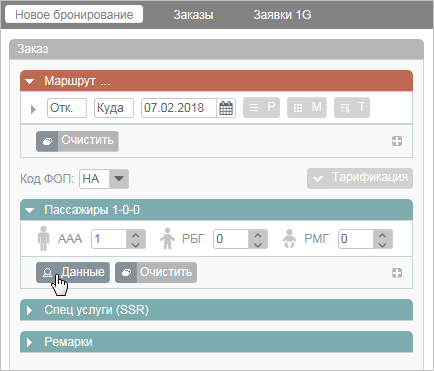Click the РМГ count input field
The image size is (434, 371).
(356, 239)
